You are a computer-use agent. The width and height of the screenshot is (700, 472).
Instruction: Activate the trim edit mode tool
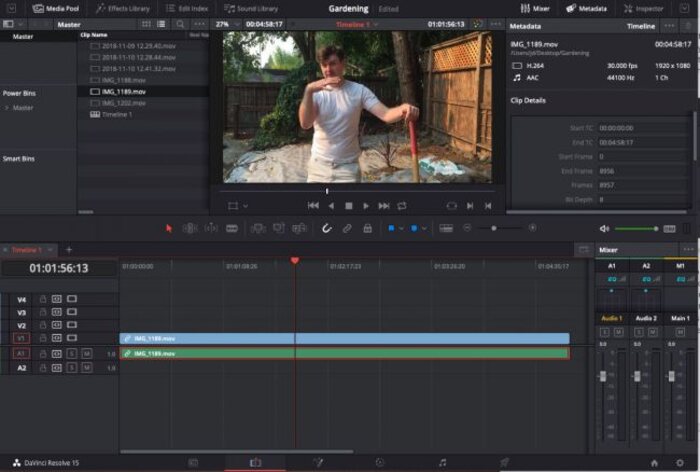tap(190, 229)
